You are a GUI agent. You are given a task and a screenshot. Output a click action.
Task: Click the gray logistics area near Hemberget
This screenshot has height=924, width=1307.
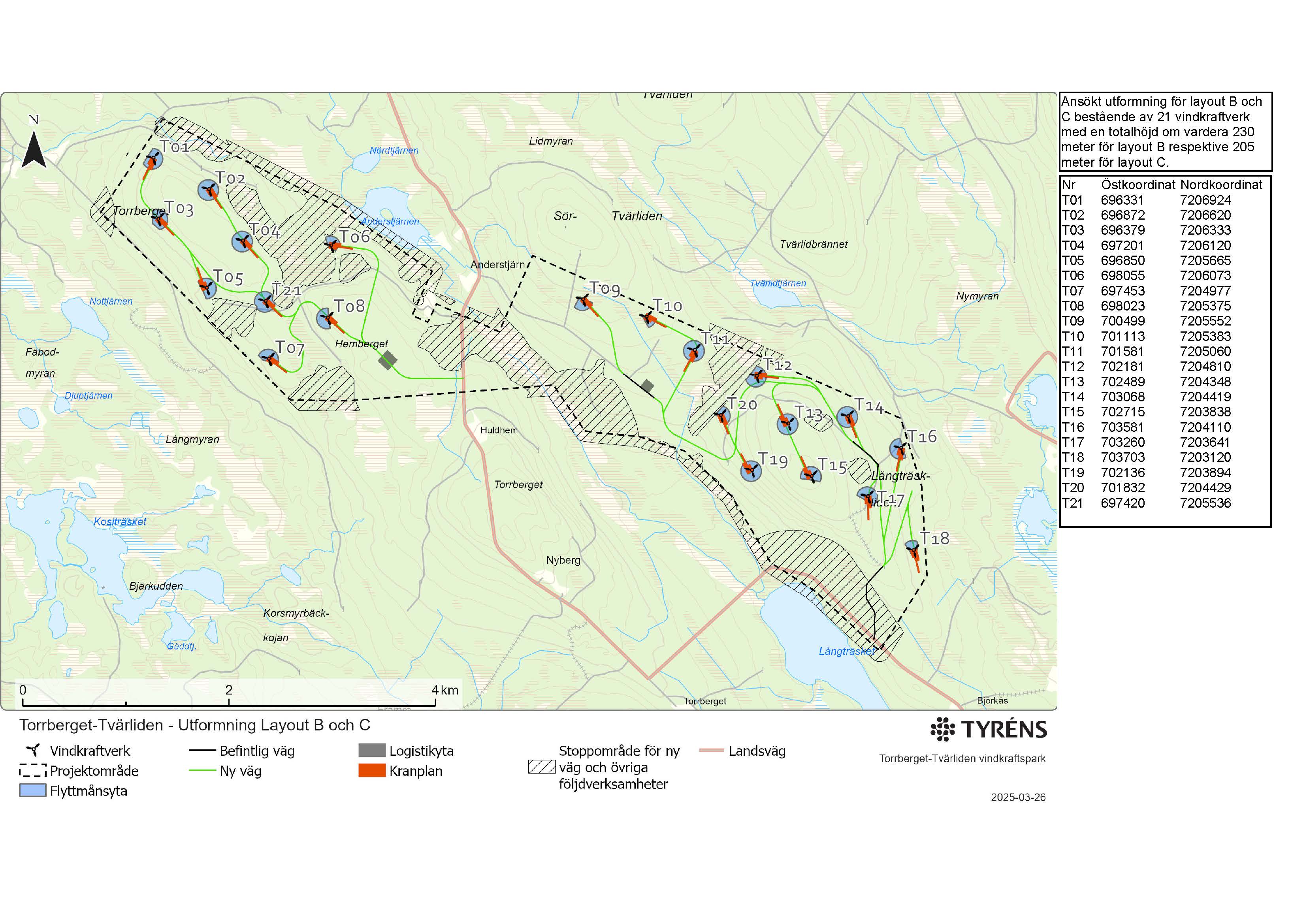click(x=388, y=360)
